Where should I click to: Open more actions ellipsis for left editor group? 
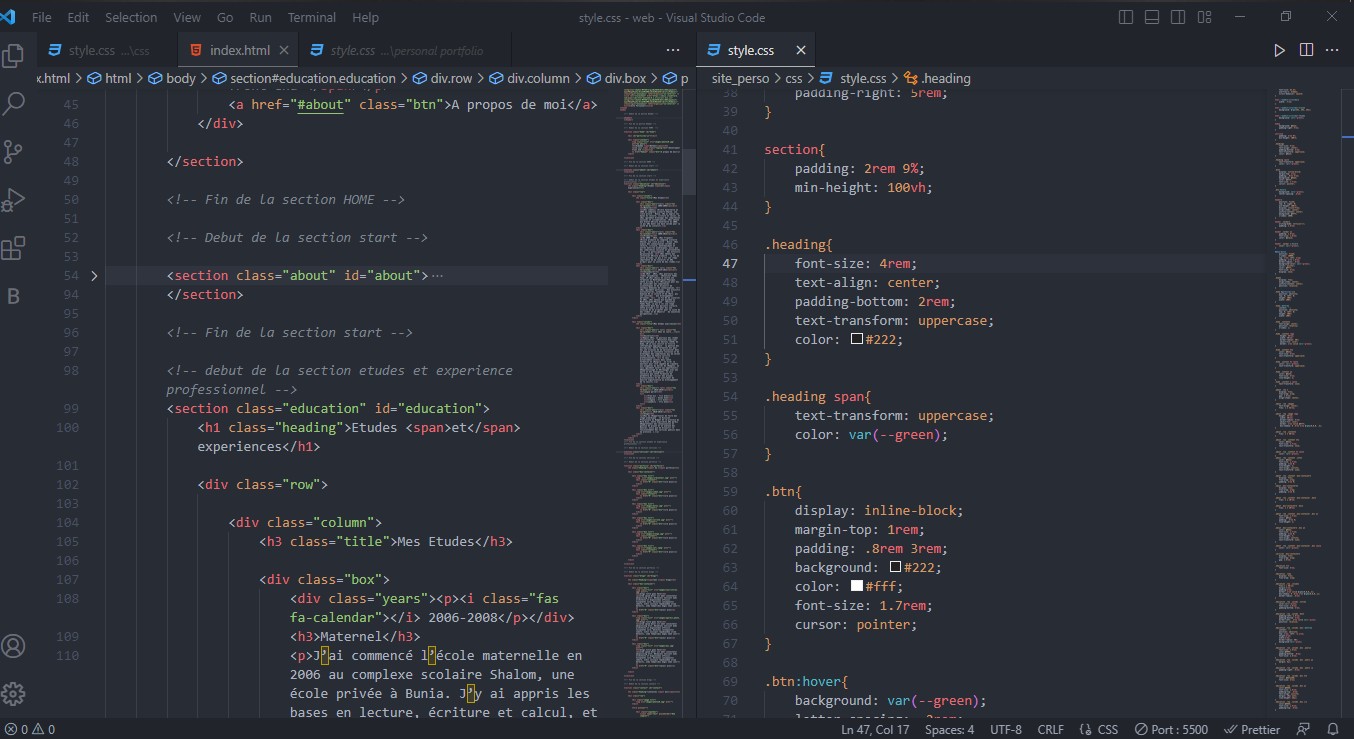point(673,50)
